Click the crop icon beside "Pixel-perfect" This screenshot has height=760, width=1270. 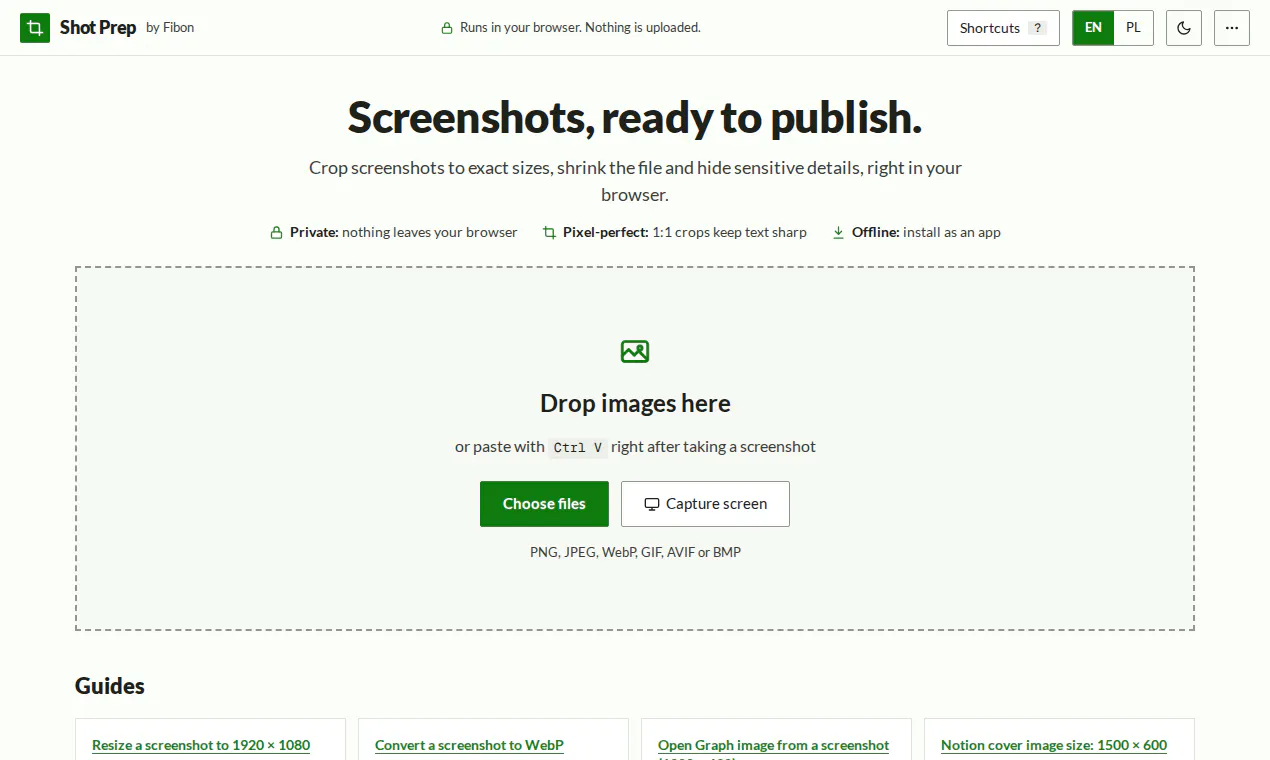point(549,232)
